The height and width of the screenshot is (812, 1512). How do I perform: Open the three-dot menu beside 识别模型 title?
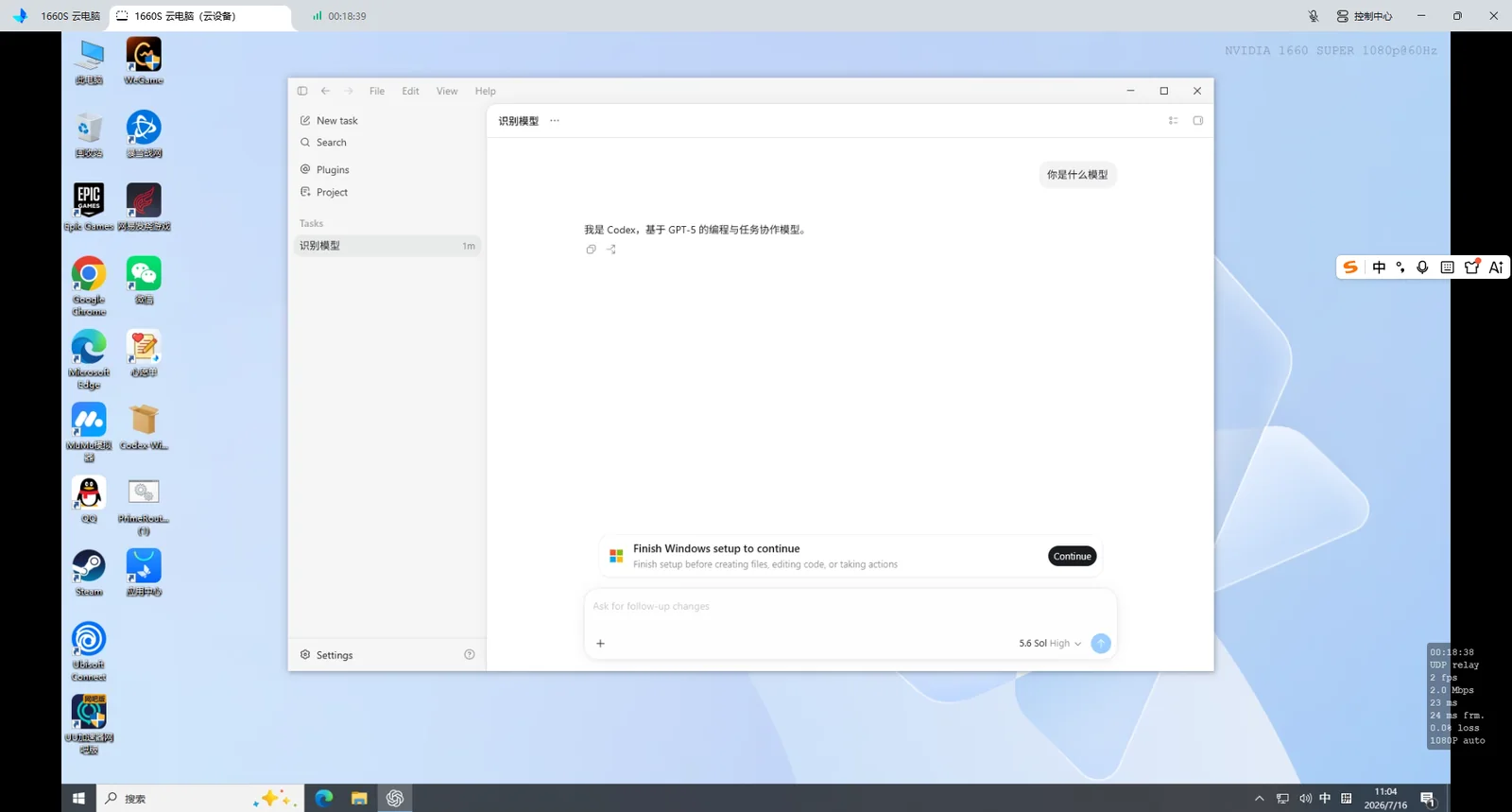(x=555, y=121)
